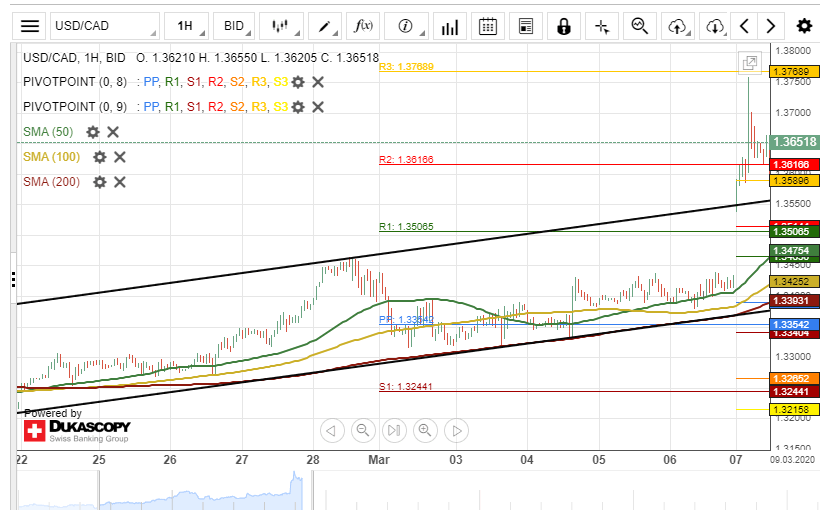This screenshot has width=831, height=514.
Task: Remove the SMA (200) indicator
Action: (119, 182)
